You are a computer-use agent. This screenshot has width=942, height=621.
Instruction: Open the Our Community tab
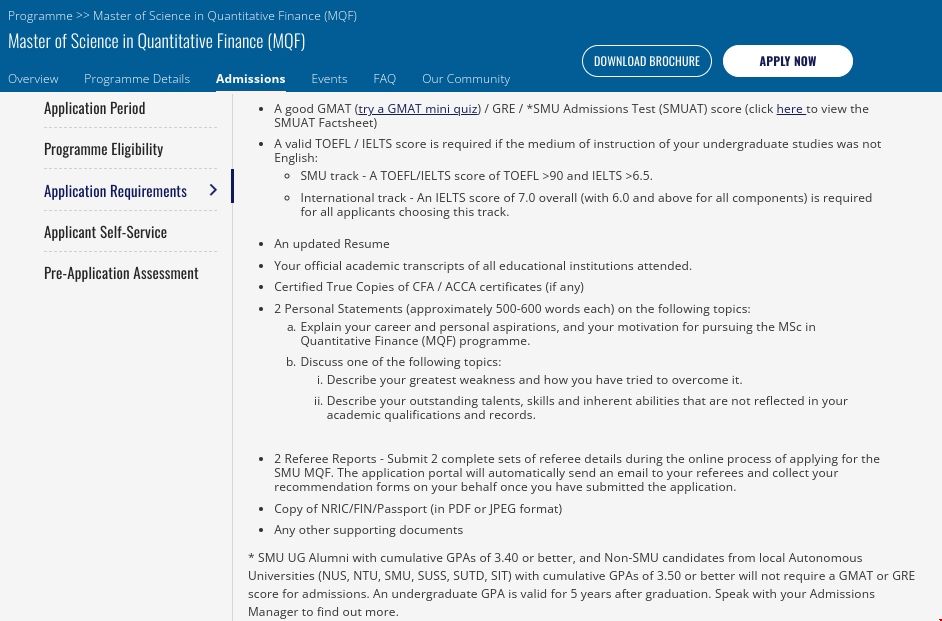(x=465, y=79)
